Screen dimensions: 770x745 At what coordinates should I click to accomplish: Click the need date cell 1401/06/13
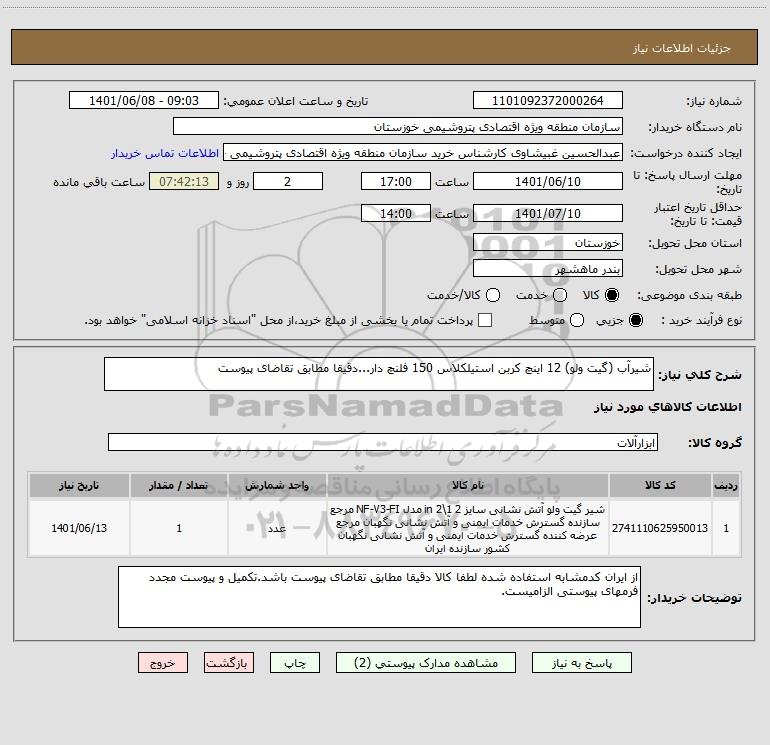pos(79,528)
